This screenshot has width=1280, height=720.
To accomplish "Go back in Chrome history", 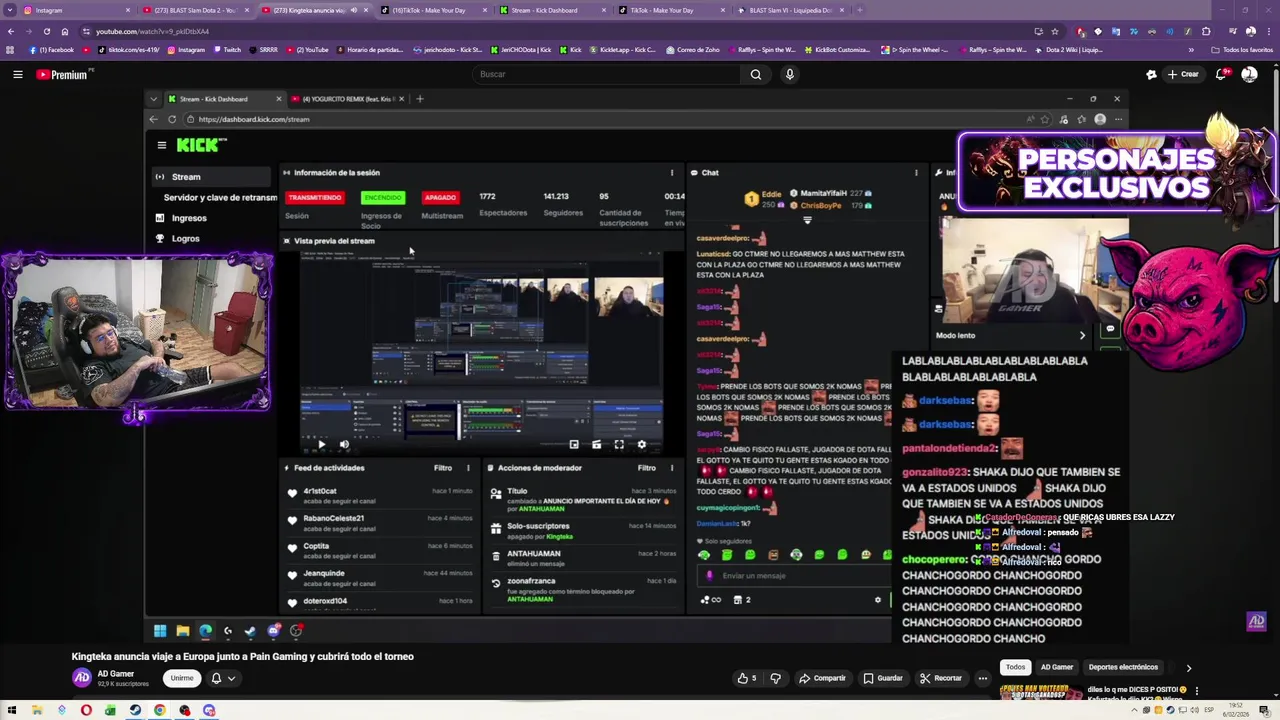I will (x=10, y=31).
